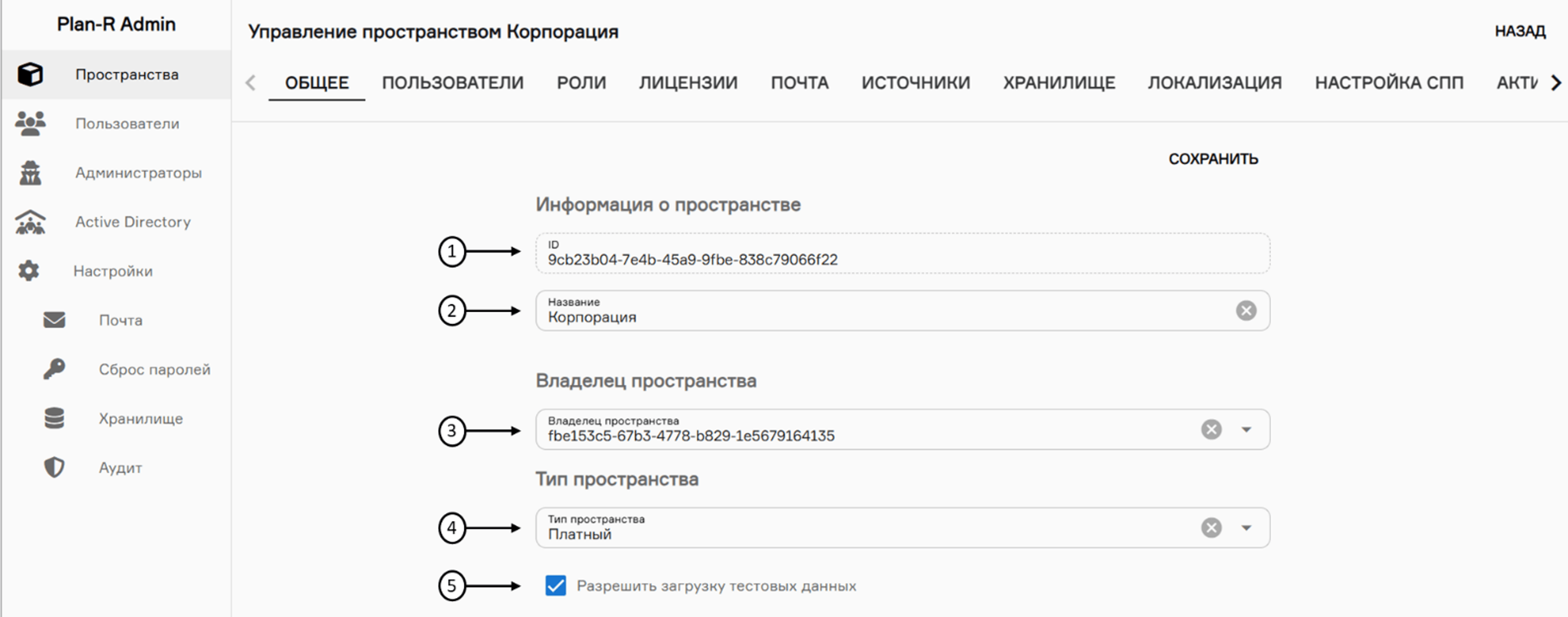Click the key icon for Сброс паролей
1568x617 pixels.
pyautogui.click(x=54, y=369)
